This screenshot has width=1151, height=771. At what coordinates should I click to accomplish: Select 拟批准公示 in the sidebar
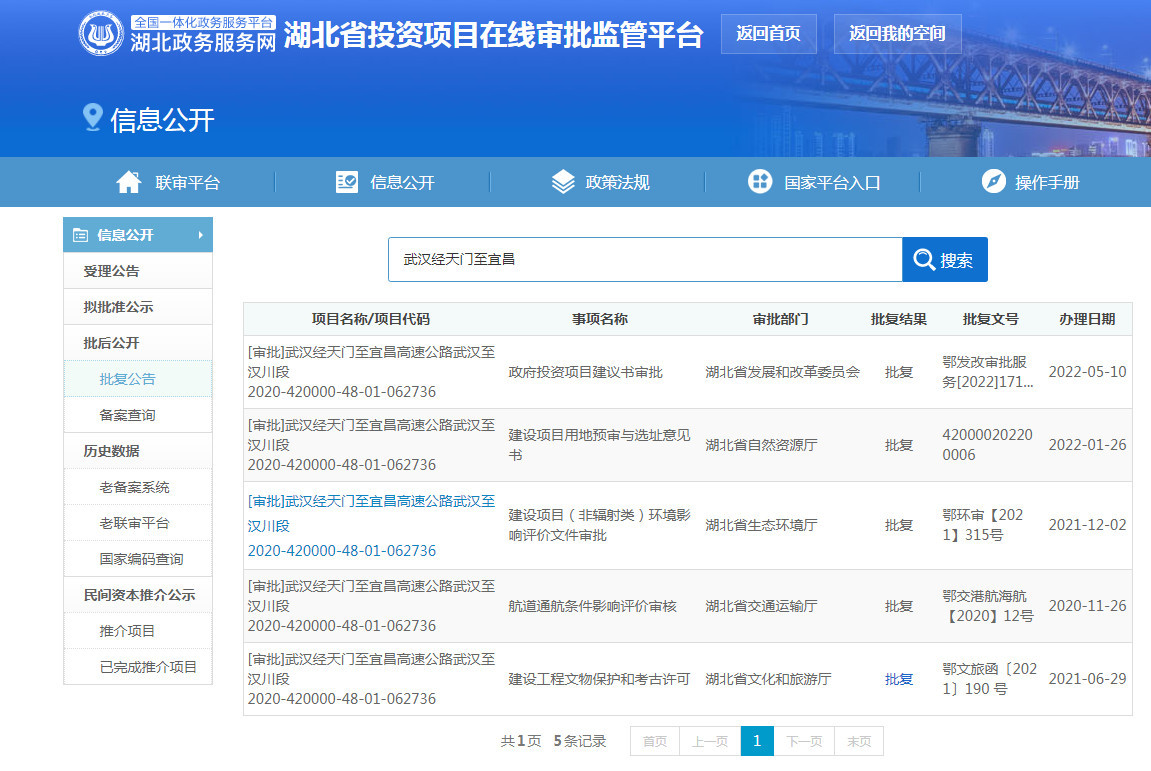point(118,307)
